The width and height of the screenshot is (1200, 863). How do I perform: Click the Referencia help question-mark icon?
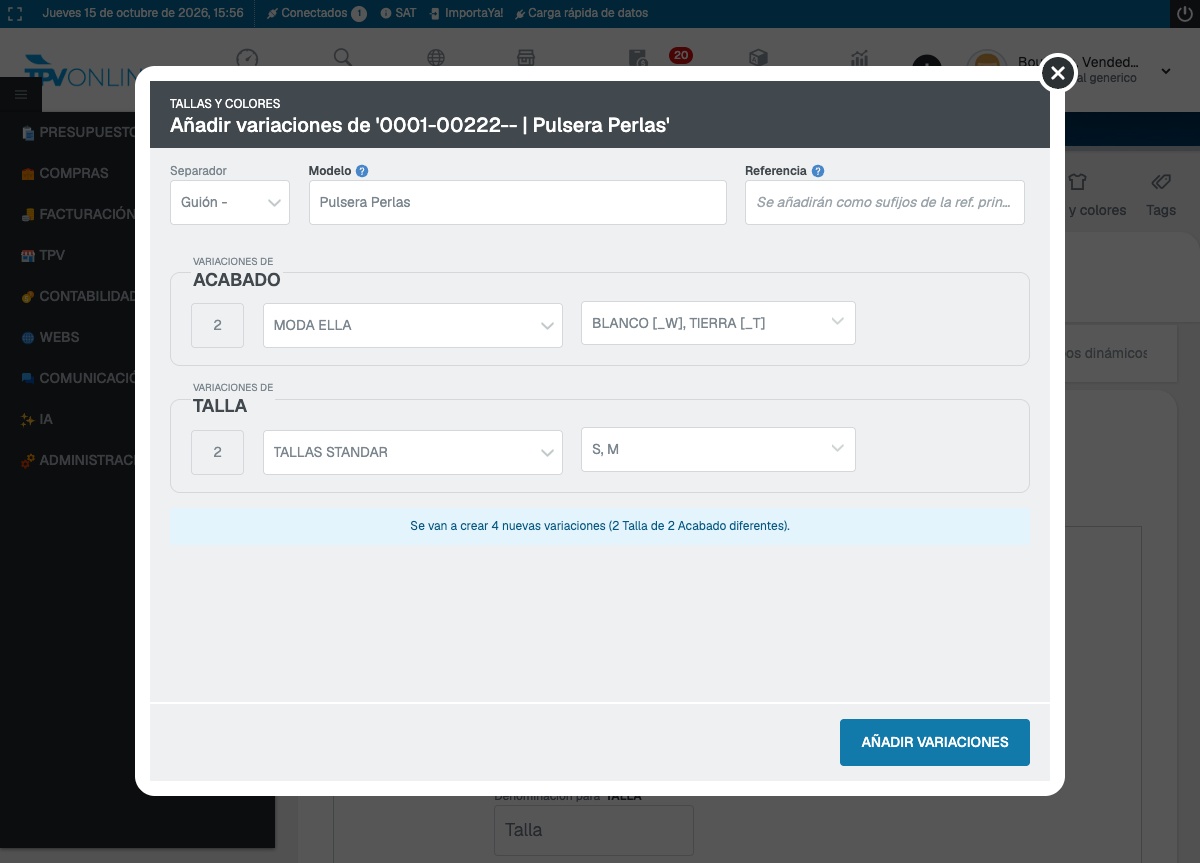[818, 171]
